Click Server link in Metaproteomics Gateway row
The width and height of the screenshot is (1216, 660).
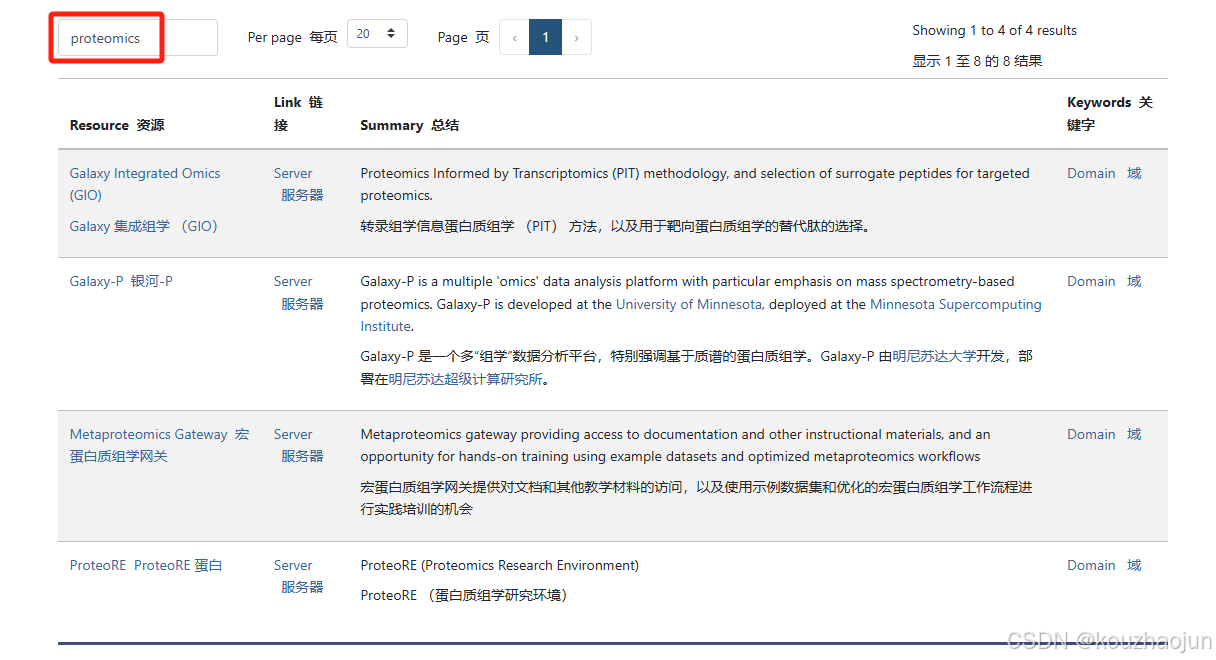pos(293,434)
